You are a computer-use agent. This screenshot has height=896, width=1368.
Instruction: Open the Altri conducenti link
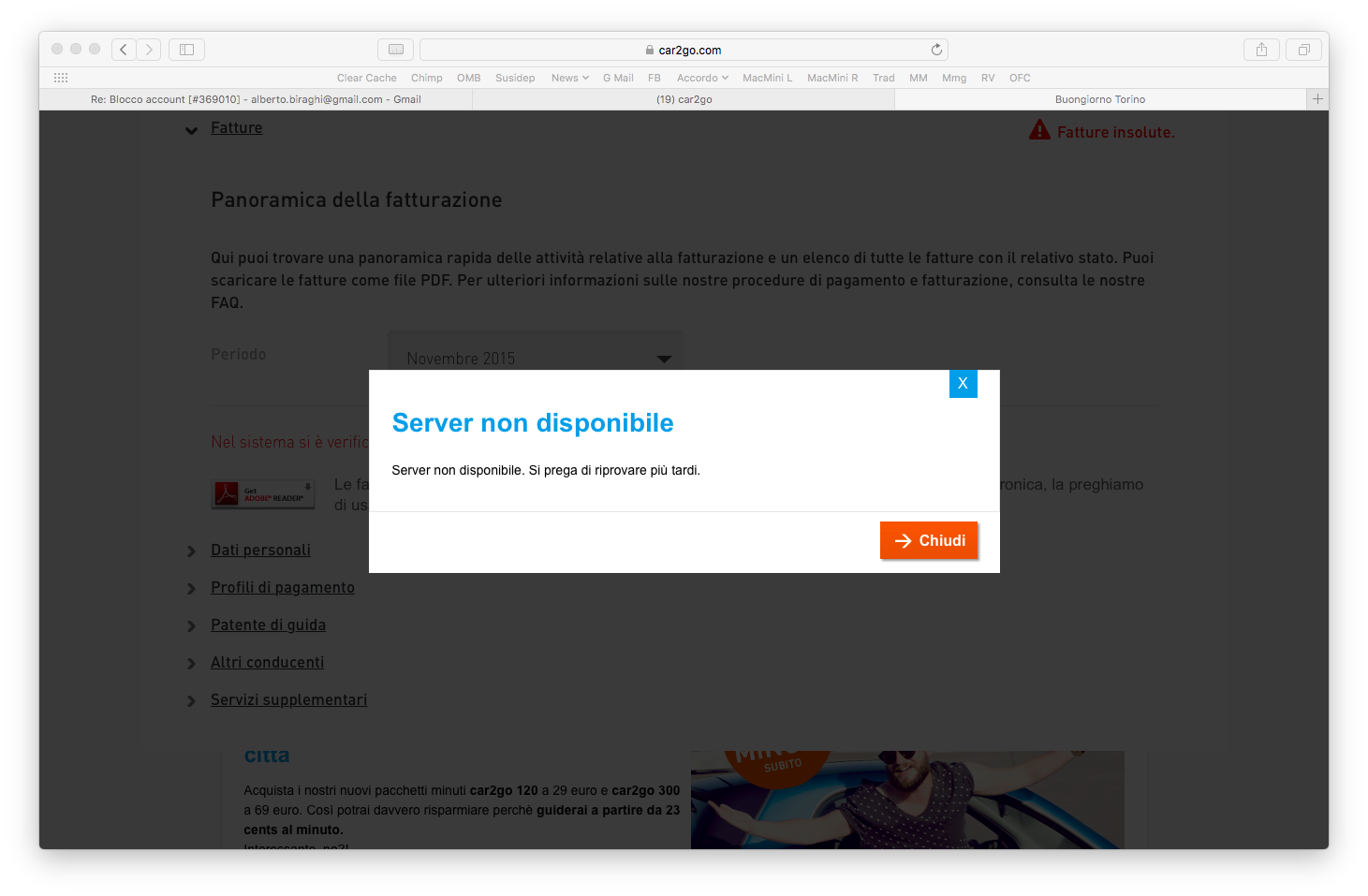point(267,663)
